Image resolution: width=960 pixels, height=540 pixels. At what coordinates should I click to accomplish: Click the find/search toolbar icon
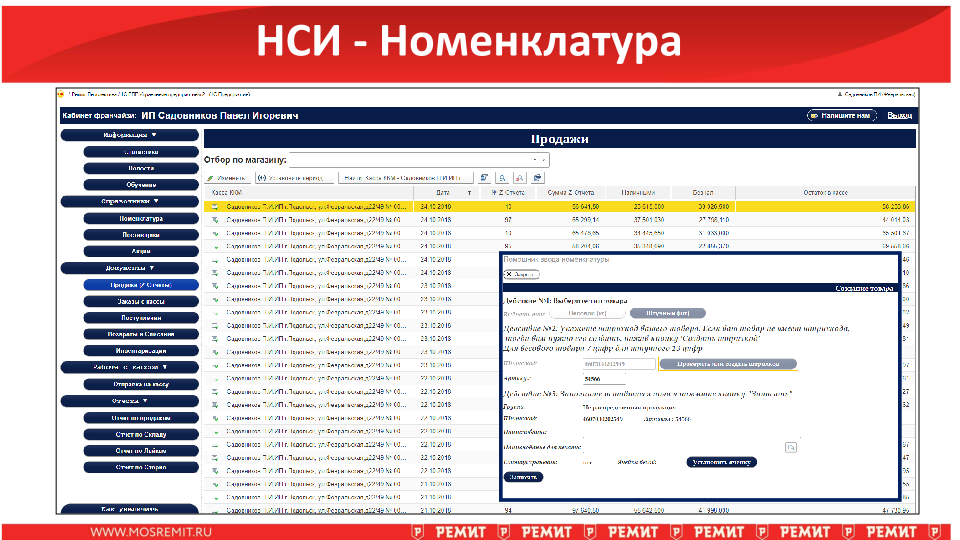tap(501, 177)
